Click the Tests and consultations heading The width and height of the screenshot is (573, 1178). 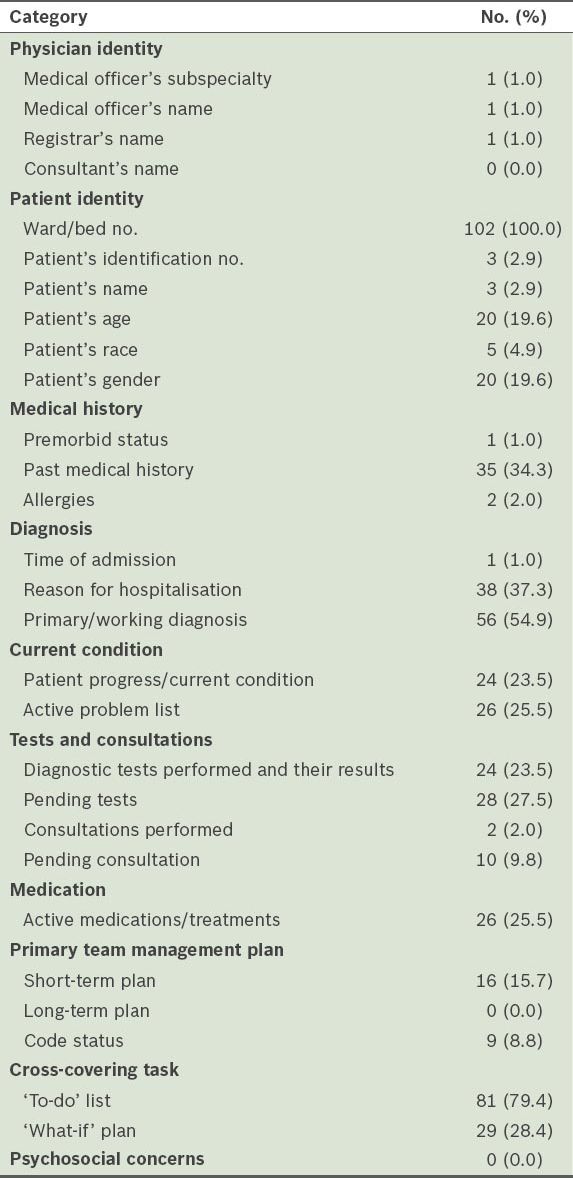[x=110, y=740]
